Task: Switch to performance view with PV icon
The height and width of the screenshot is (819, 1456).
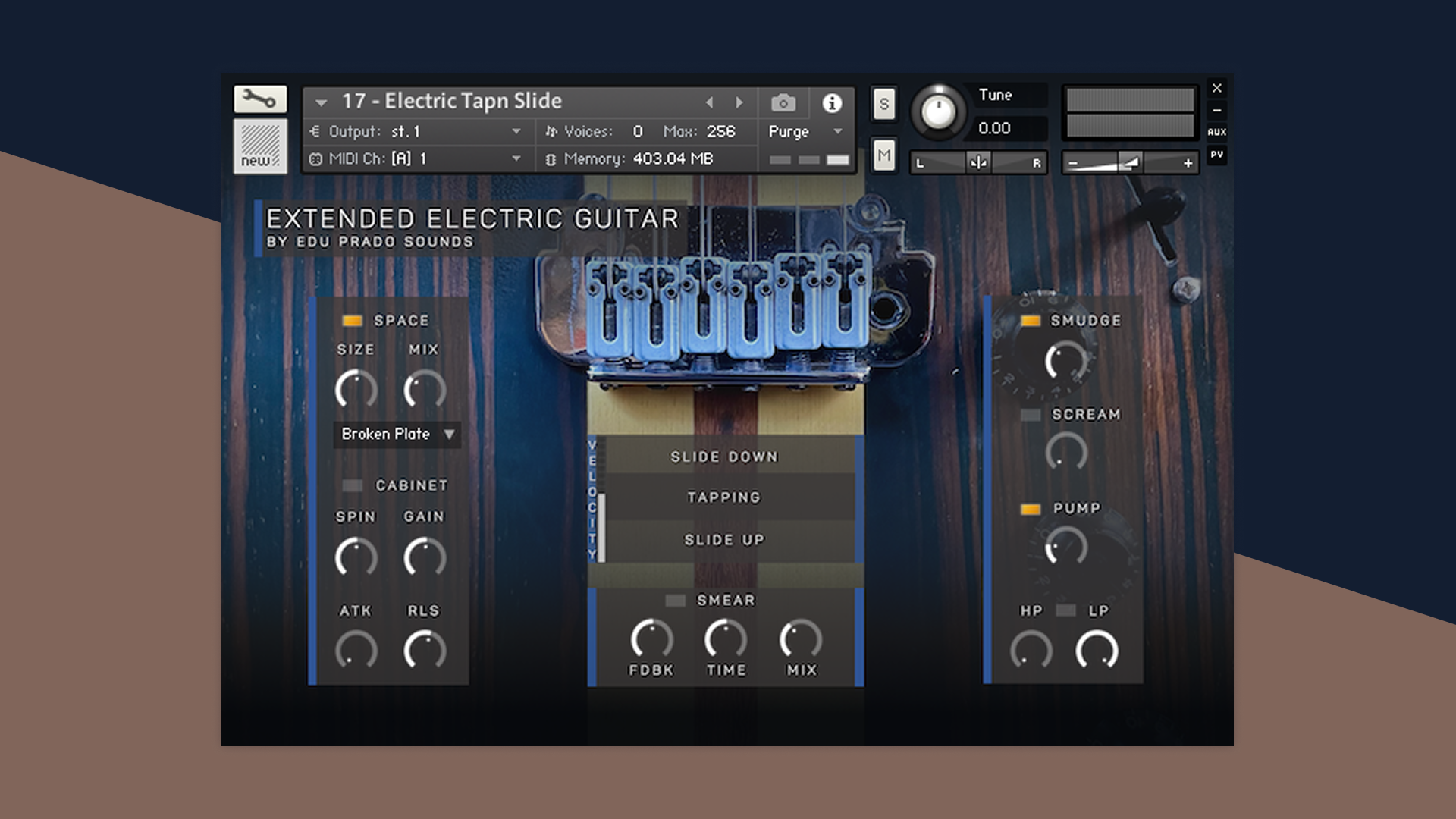Action: tap(1217, 154)
